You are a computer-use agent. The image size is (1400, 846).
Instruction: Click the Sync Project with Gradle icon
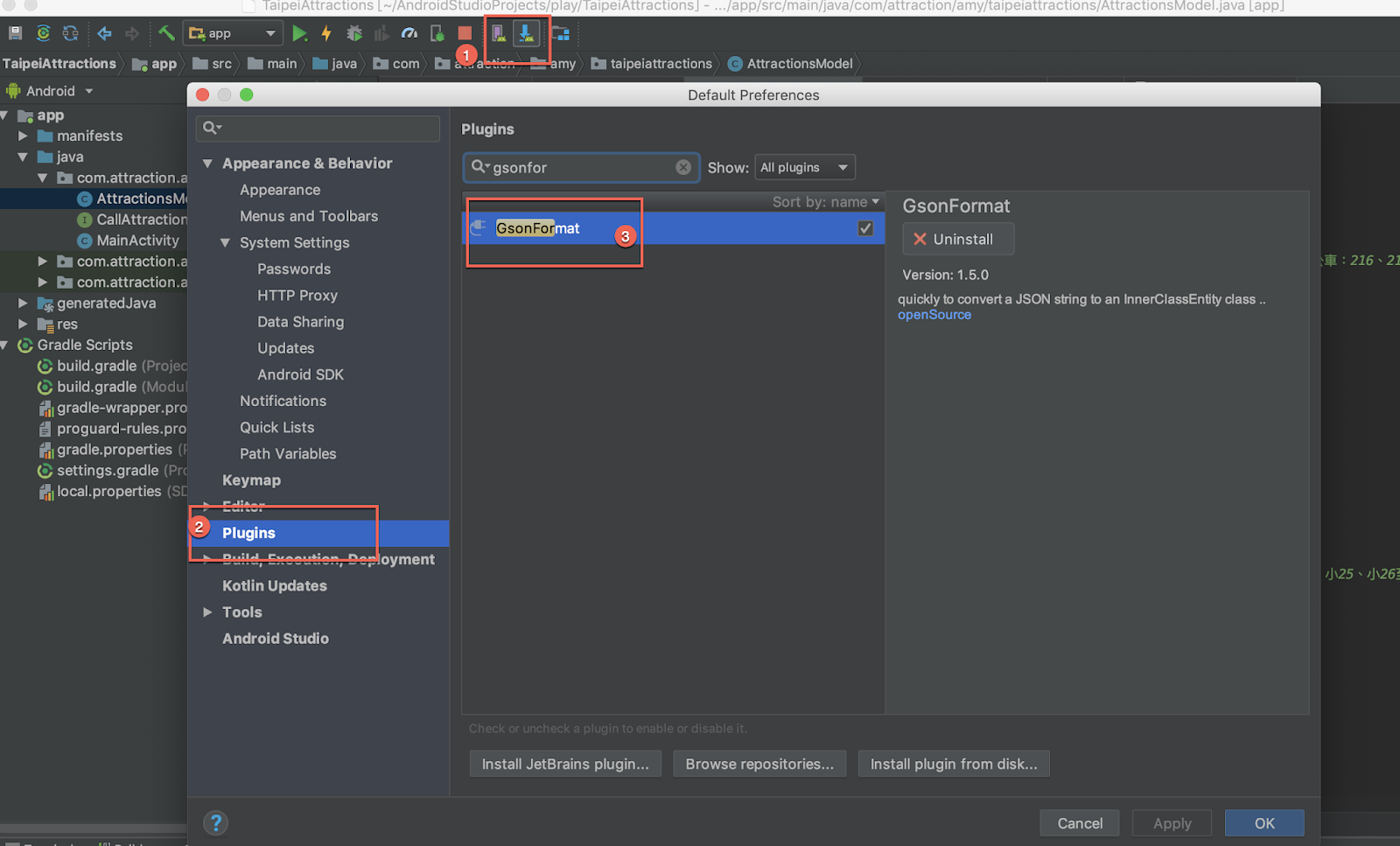[x=43, y=33]
